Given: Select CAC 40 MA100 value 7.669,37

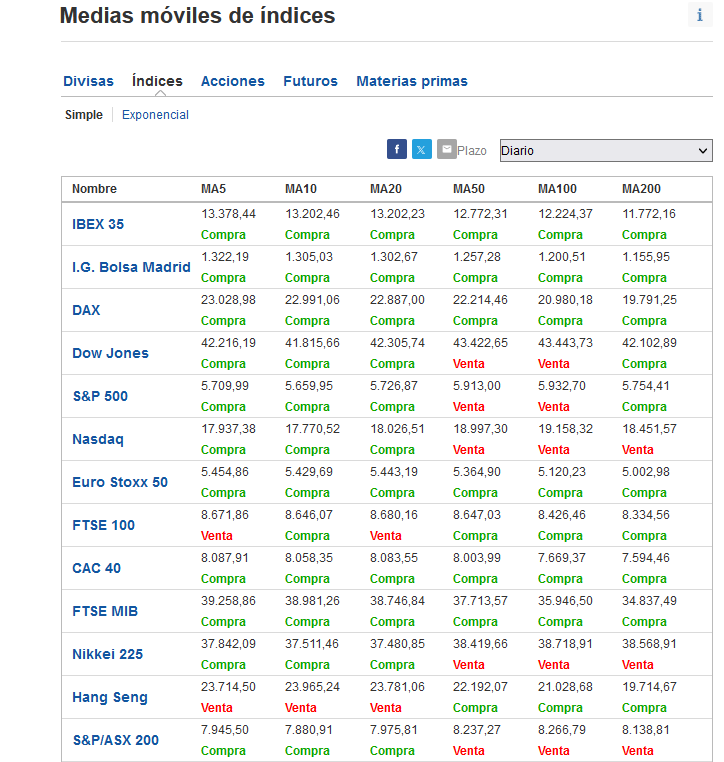Looking at the screenshot, I should pyautogui.click(x=562, y=558).
